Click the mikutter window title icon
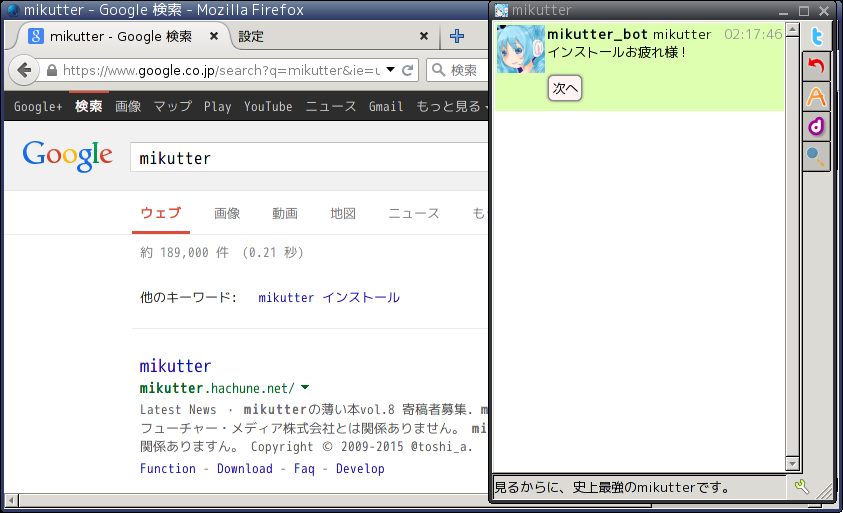This screenshot has height=513, width=843. [x=501, y=10]
